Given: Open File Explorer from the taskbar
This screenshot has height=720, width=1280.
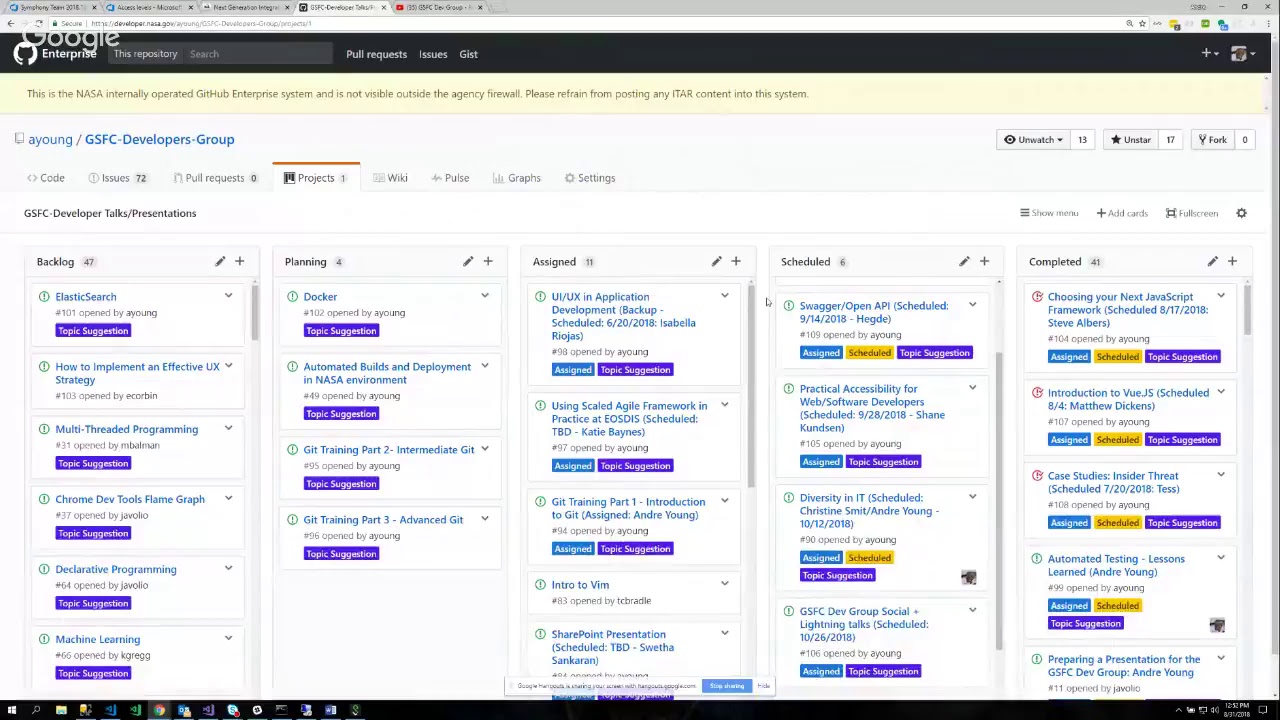Looking at the screenshot, I should tap(61, 710).
